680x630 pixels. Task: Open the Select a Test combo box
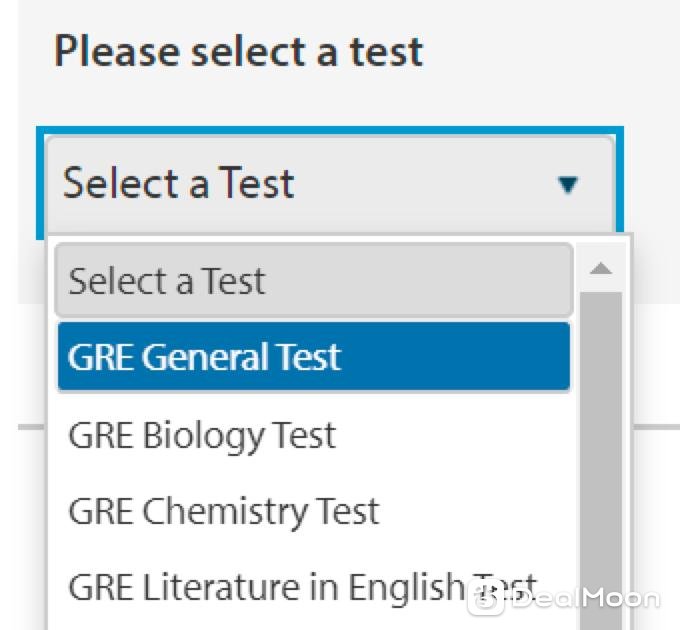(x=330, y=184)
